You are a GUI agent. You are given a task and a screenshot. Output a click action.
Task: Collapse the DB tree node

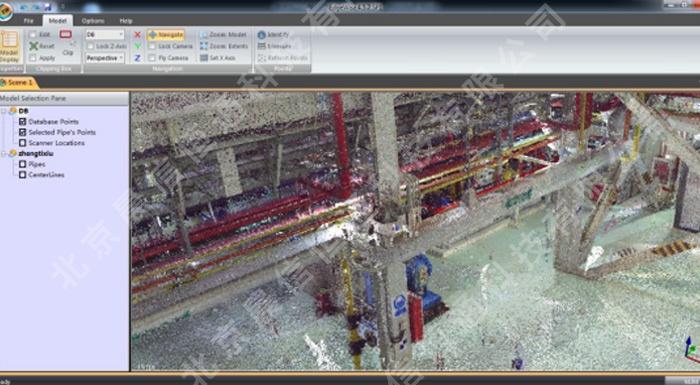pyautogui.click(x=4, y=111)
